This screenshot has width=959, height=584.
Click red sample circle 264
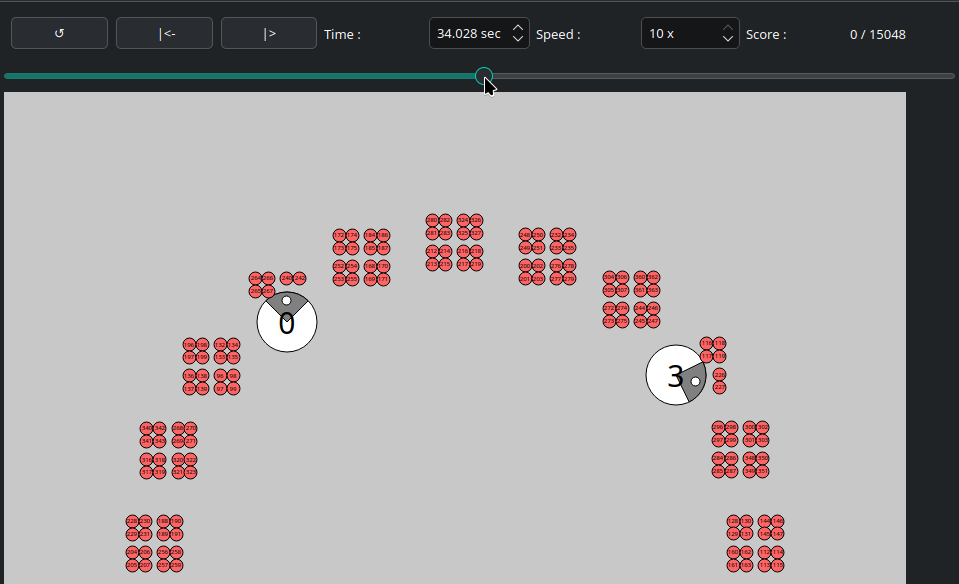pyautogui.click(x=255, y=278)
